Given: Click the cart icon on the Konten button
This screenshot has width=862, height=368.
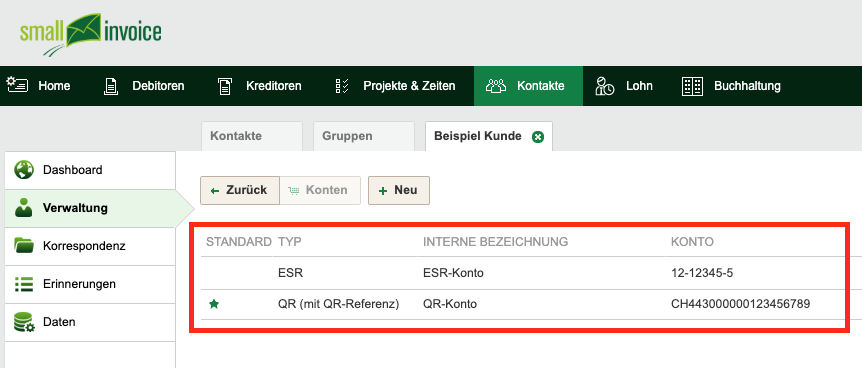Looking at the screenshot, I should 294,190.
